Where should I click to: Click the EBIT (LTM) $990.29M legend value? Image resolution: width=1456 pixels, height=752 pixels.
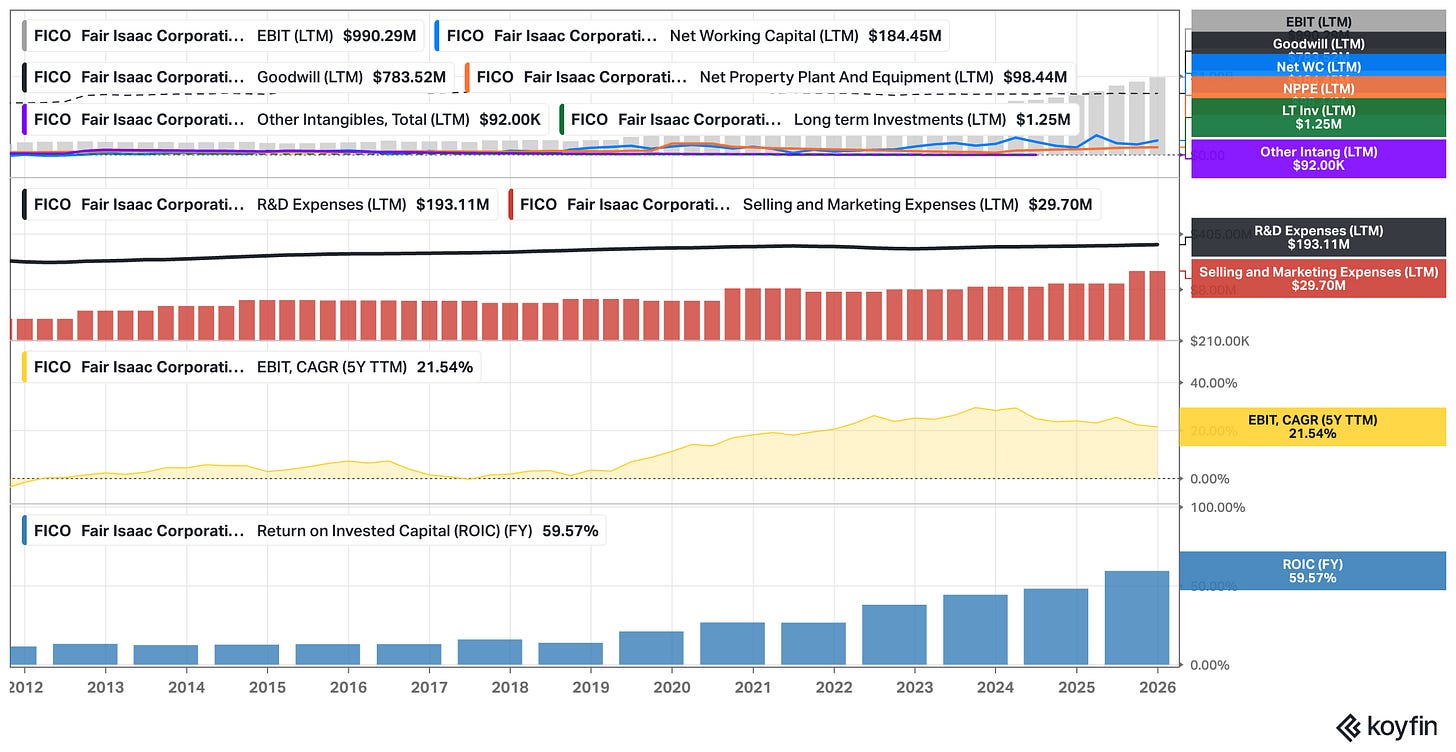tap(379, 36)
